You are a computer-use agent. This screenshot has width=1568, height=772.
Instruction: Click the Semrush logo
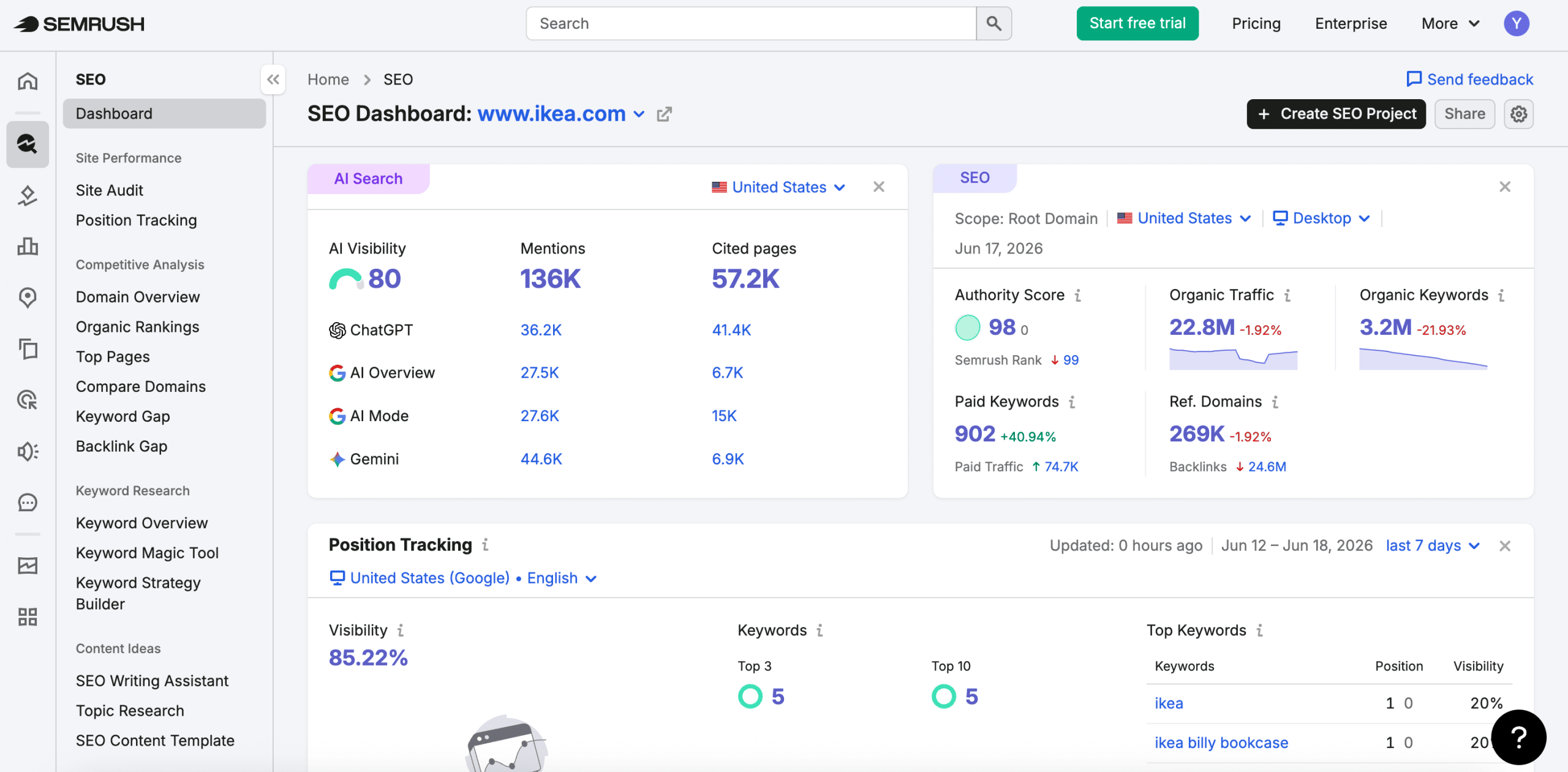tap(80, 24)
